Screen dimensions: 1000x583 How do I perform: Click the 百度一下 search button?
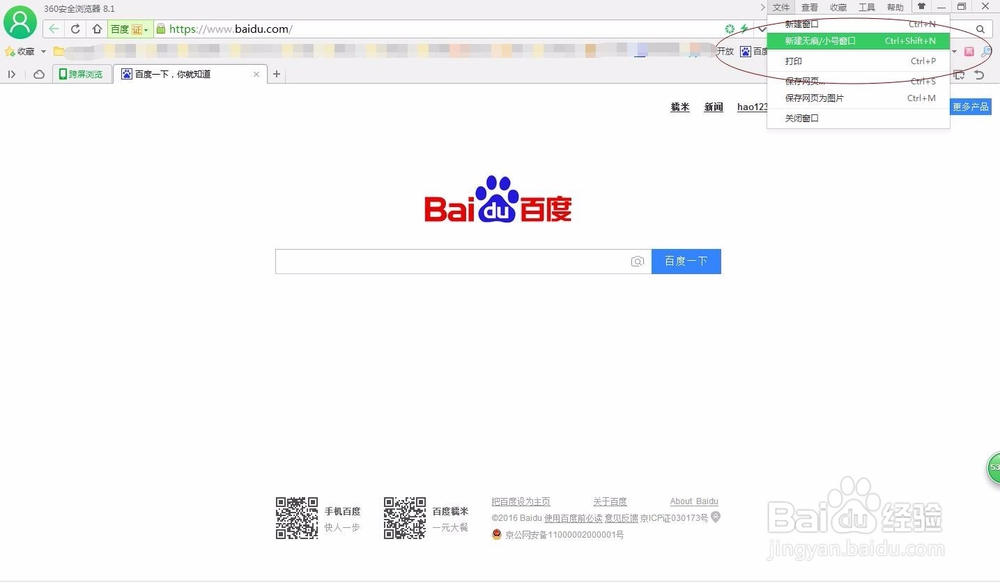(x=686, y=261)
